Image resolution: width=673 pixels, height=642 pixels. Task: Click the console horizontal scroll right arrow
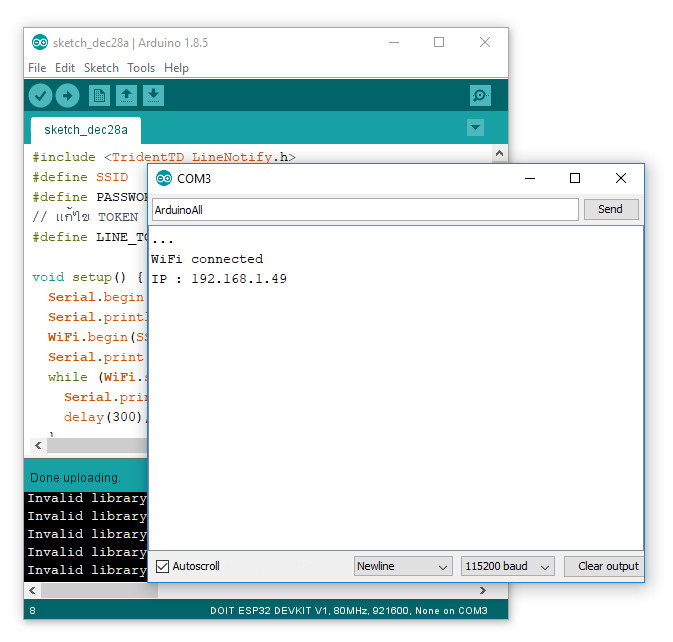point(482,591)
